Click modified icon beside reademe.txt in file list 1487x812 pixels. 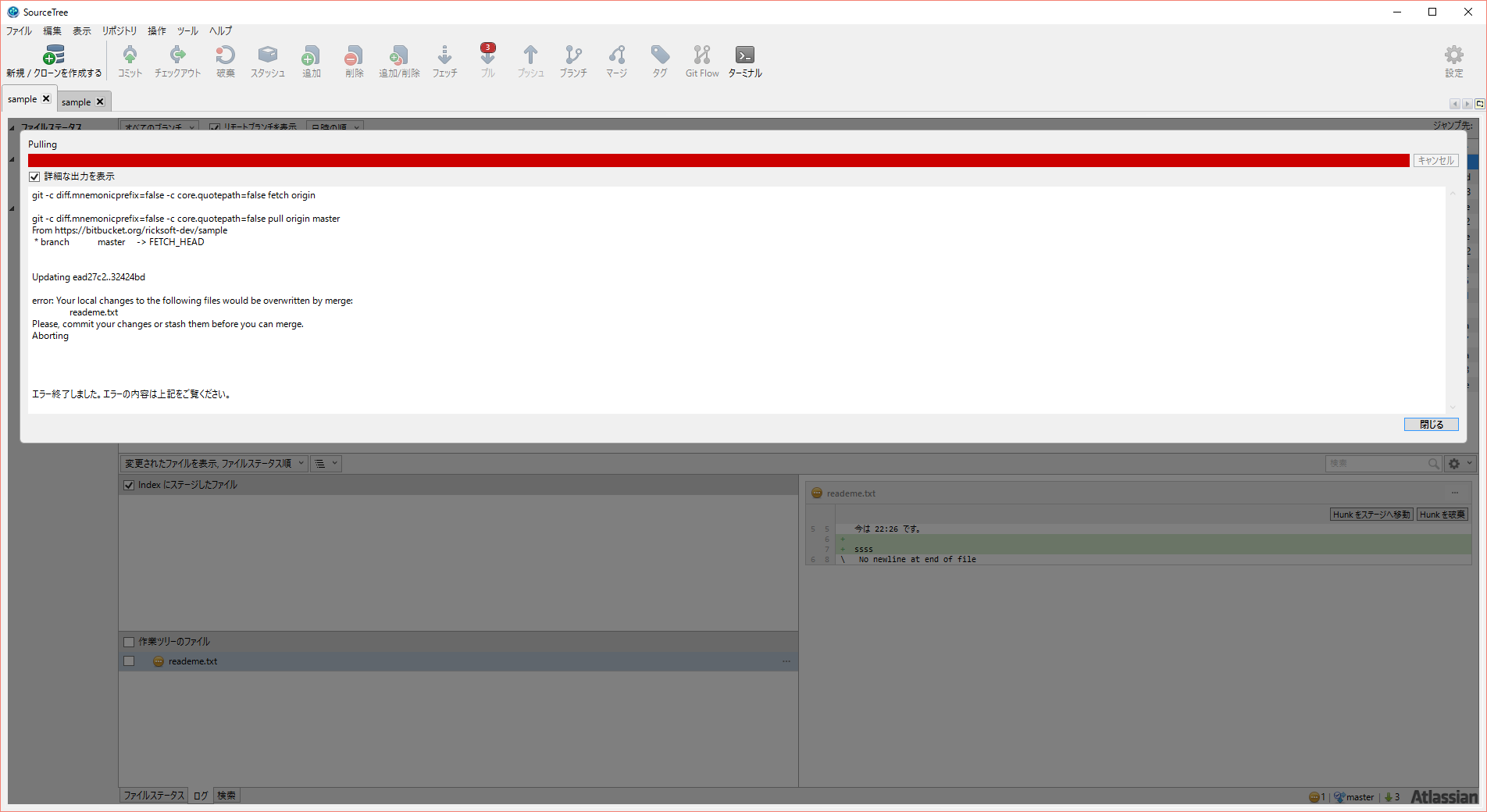159,661
